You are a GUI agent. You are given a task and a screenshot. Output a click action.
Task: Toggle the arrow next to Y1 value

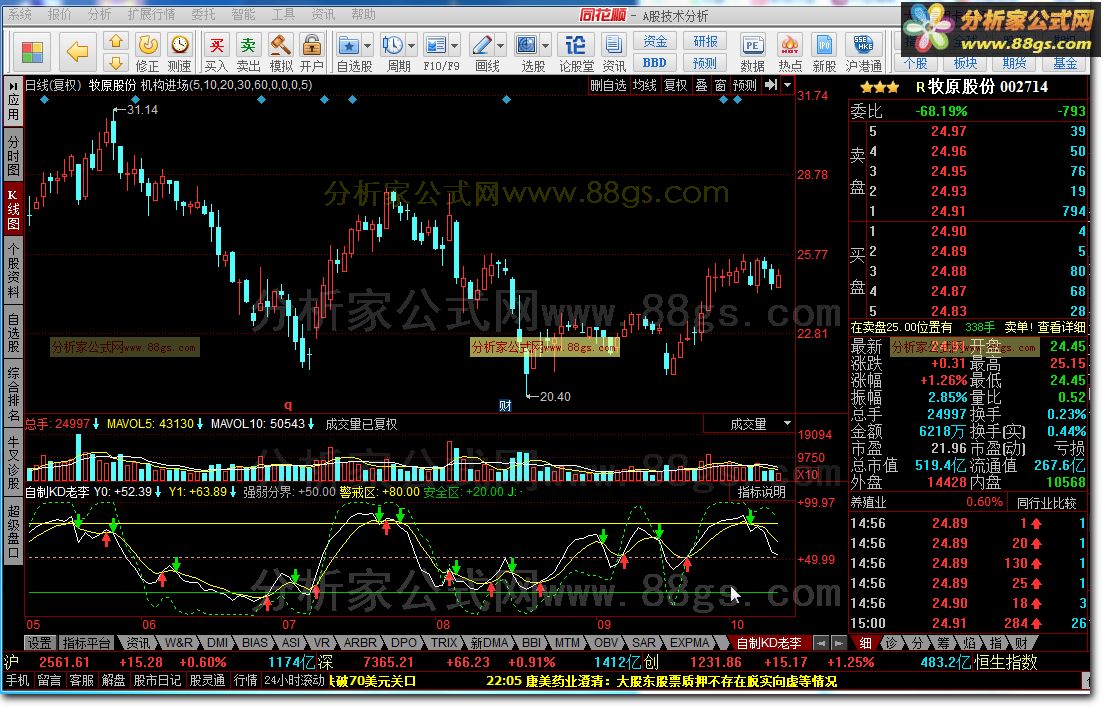[233, 492]
